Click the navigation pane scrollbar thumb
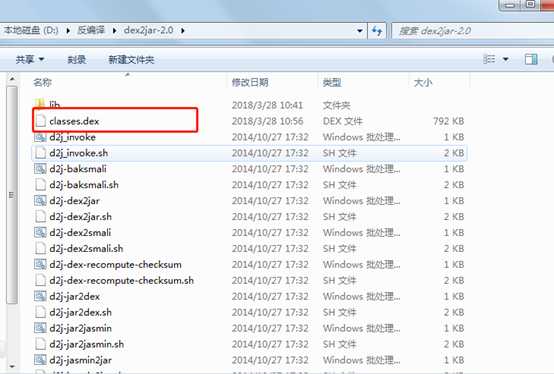Screen dimensions: 554x374 tap(12, 195)
